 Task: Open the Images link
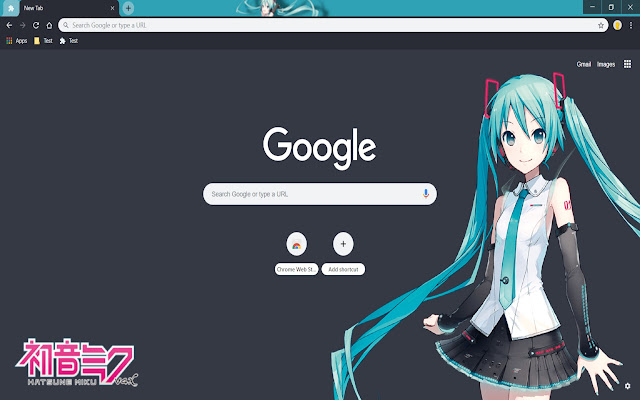pyautogui.click(x=606, y=64)
